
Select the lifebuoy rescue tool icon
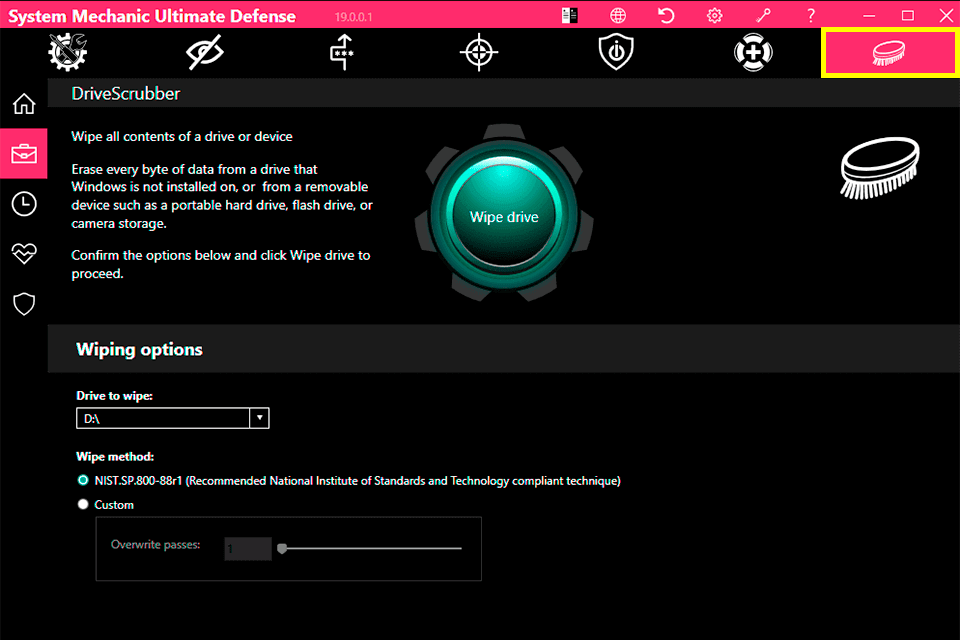click(x=752, y=52)
